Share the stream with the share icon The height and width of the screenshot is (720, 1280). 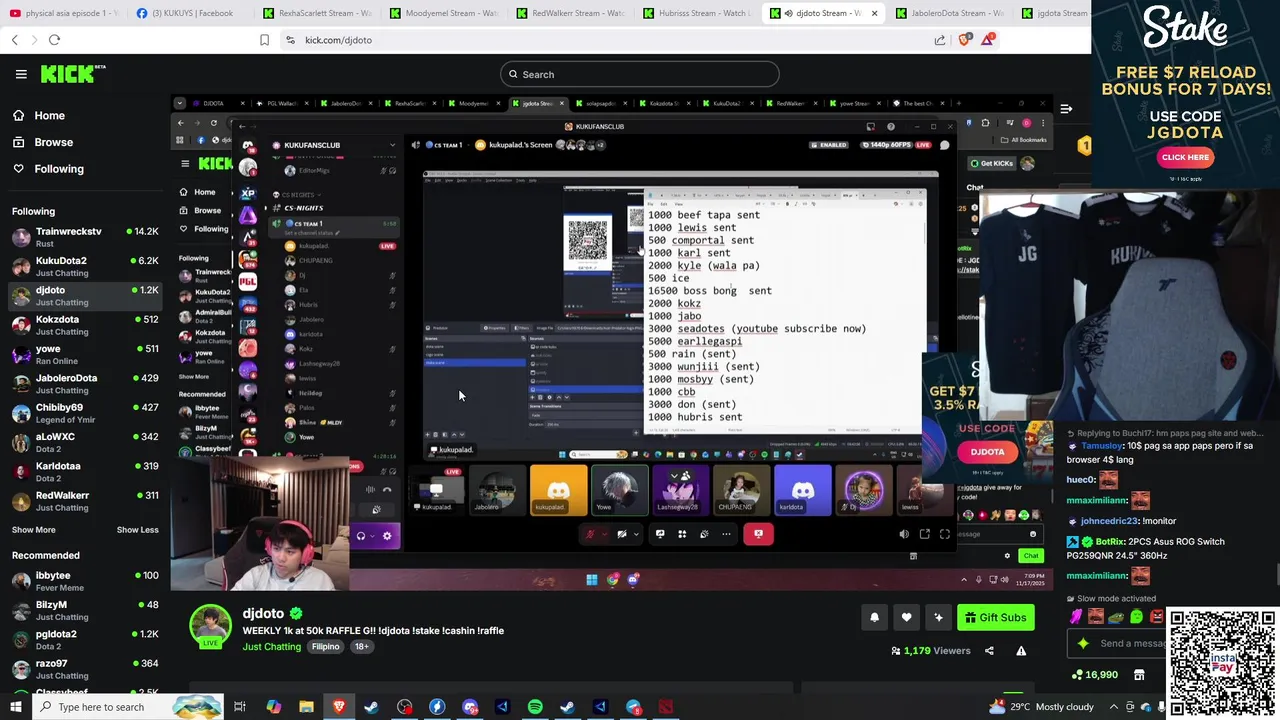pos(989,651)
